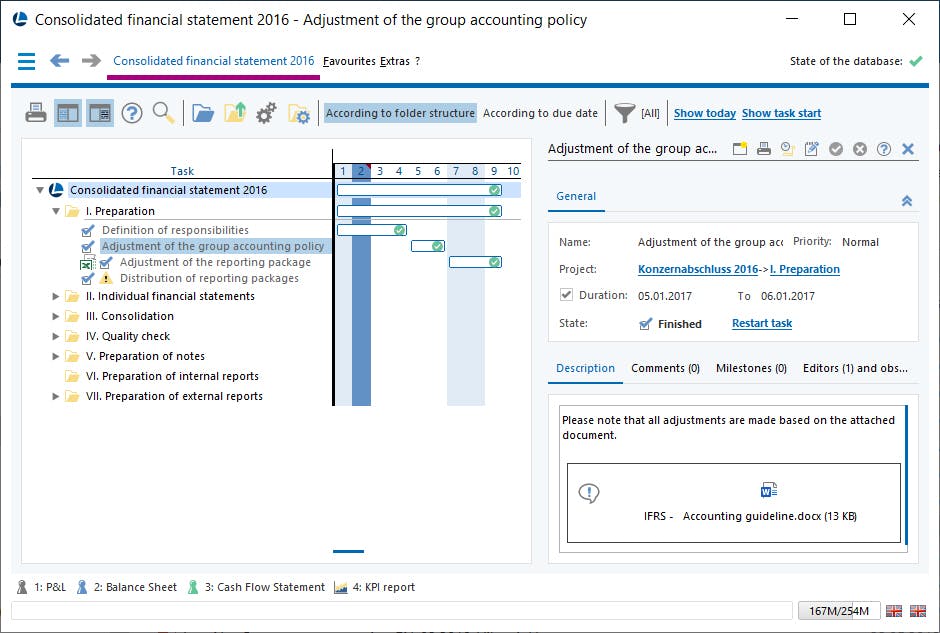940x633 pixels.
Task: Open the 1: P&L report
Action: point(42,587)
